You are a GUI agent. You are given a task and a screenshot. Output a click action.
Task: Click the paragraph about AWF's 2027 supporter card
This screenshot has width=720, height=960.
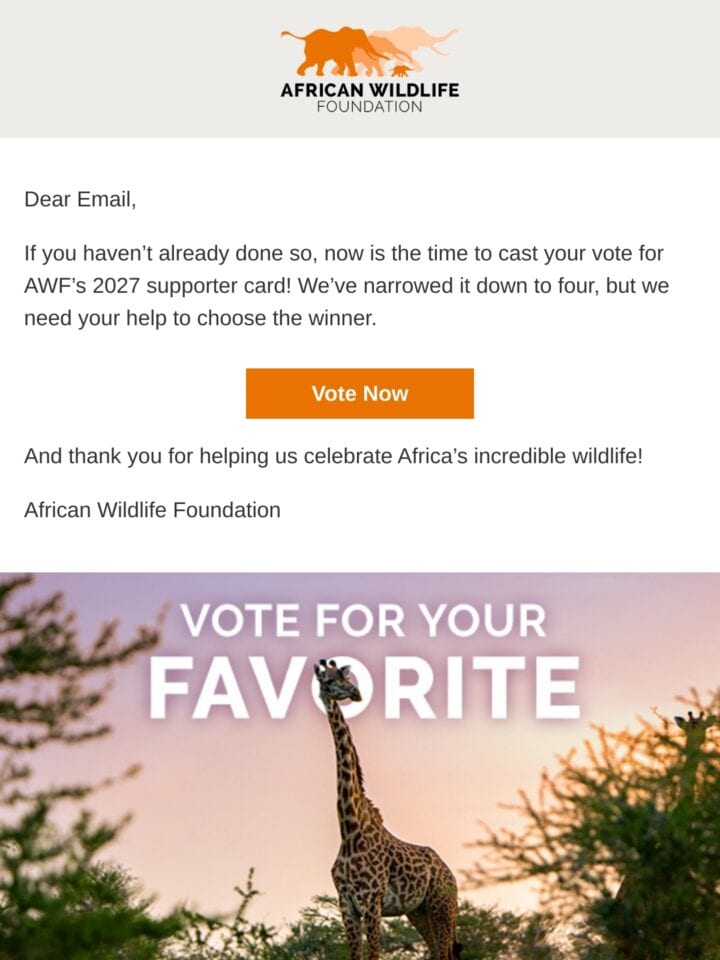pyautogui.click(x=347, y=286)
